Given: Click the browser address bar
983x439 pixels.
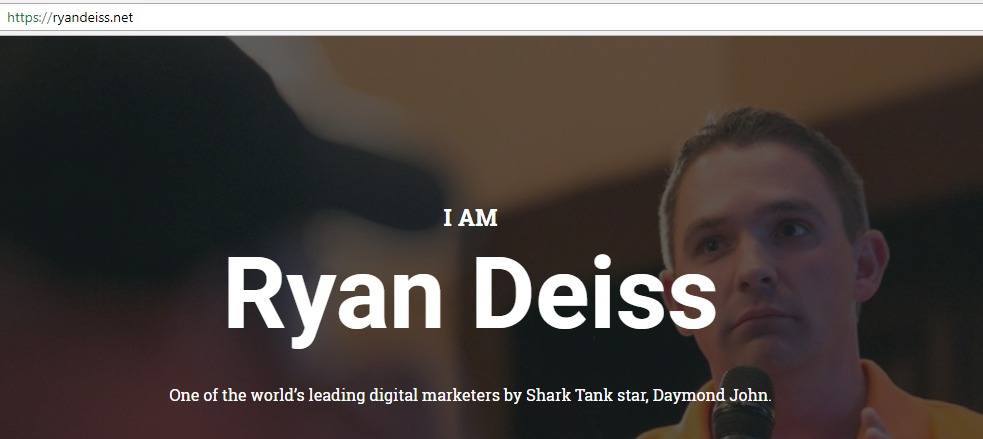Looking at the screenshot, I should [x=492, y=18].
